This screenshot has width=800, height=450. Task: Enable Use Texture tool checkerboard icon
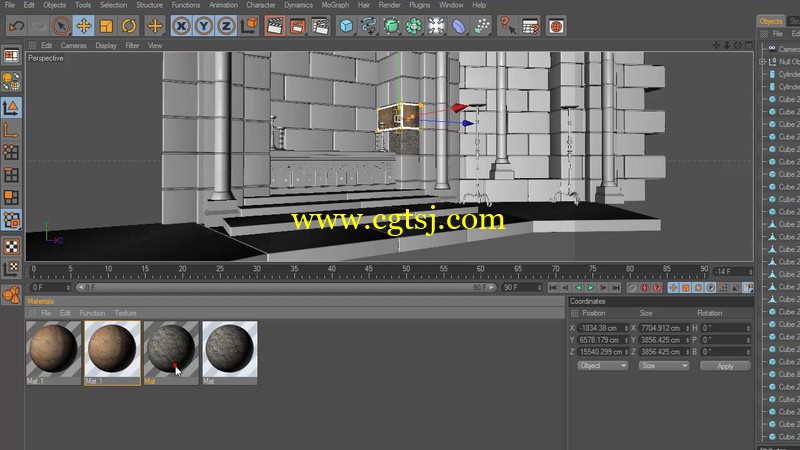coord(11,247)
